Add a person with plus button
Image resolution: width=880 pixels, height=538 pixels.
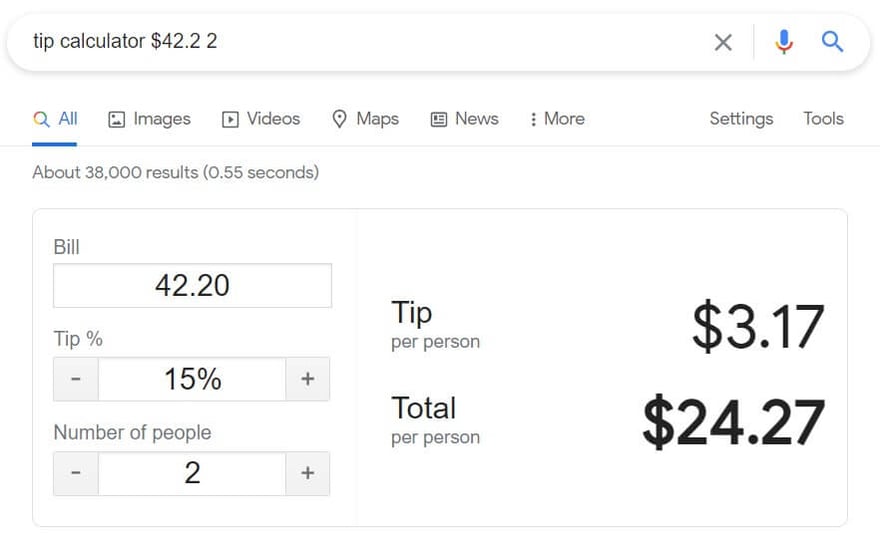coord(308,473)
